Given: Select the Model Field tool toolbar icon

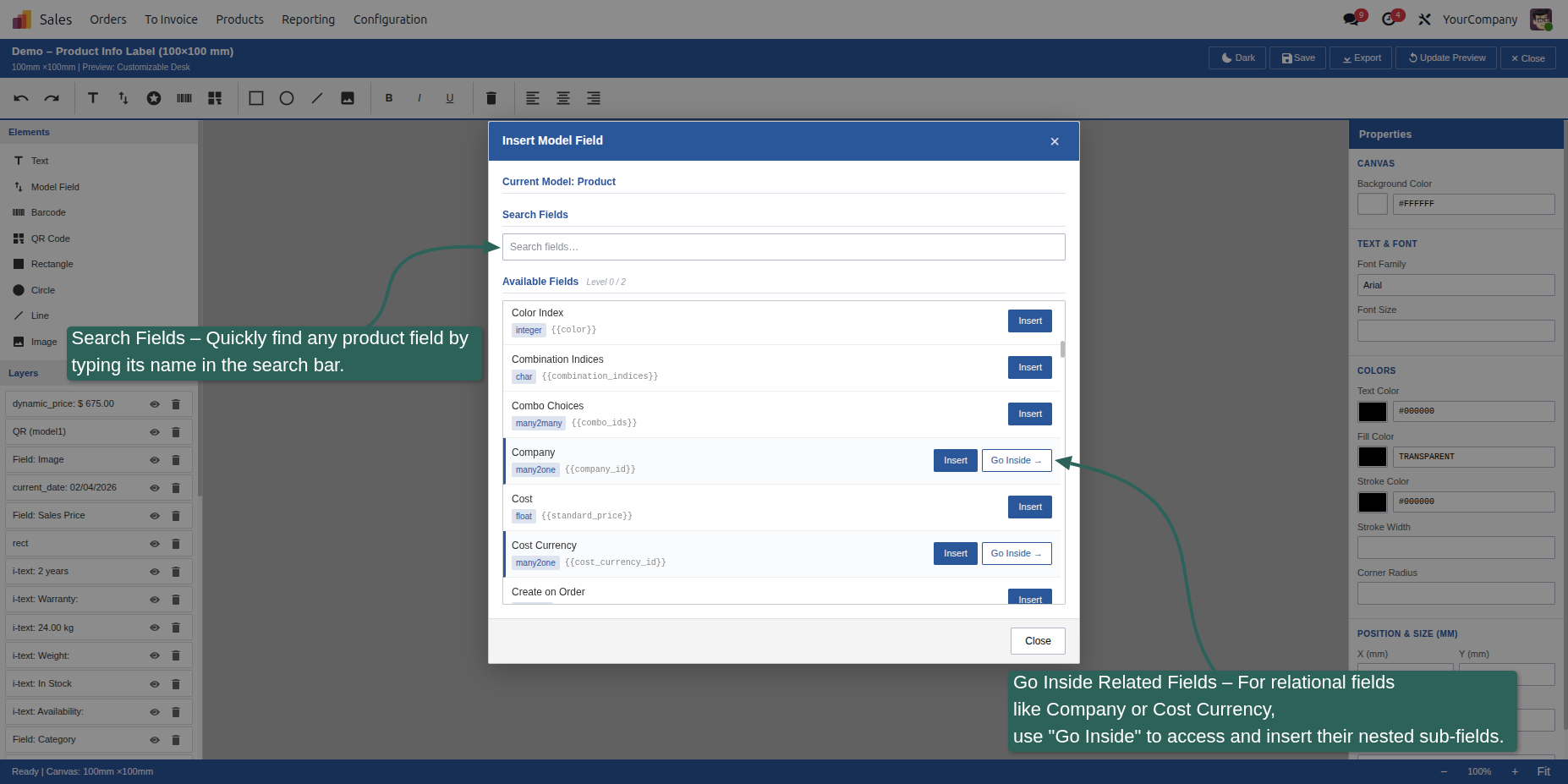Looking at the screenshot, I should click(123, 98).
